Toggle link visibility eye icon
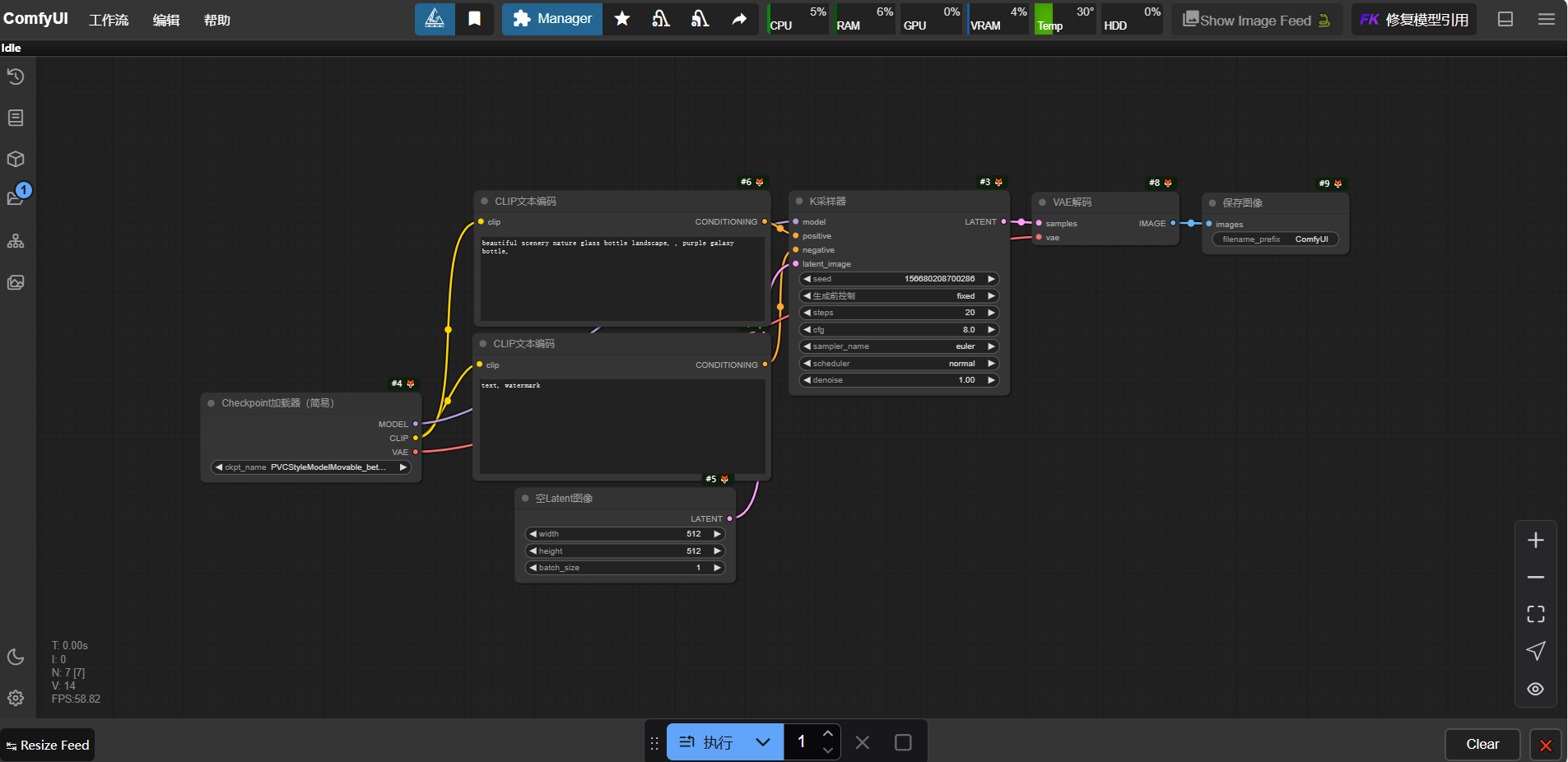 1536,689
